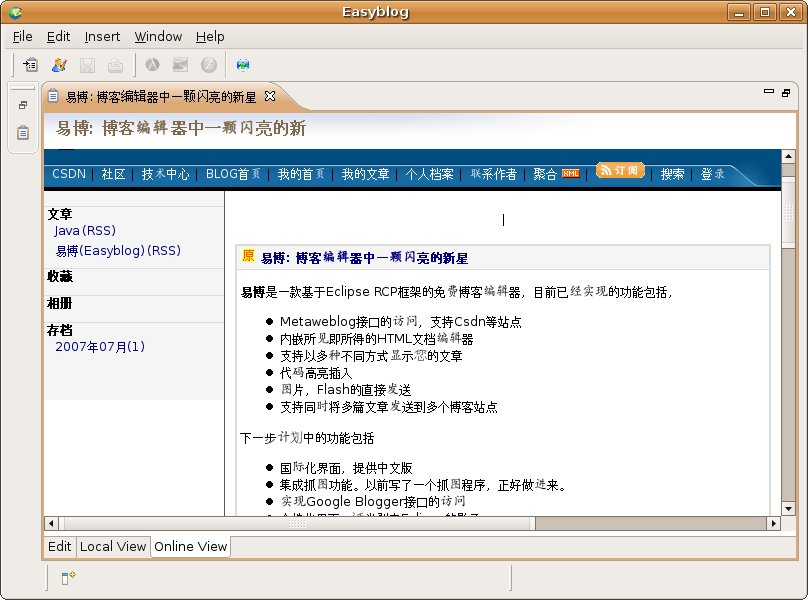Click the horizontal scrollbar thumb
The width and height of the screenshot is (808, 600).
click(x=297, y=523)
